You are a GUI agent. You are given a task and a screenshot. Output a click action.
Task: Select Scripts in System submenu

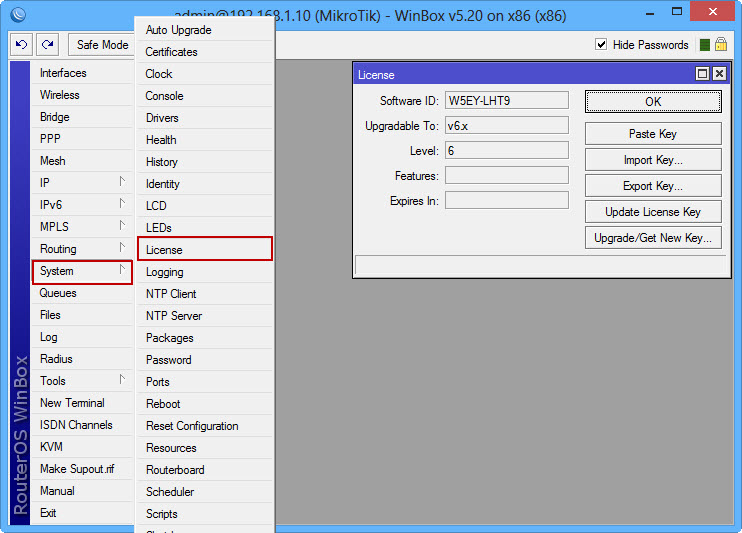[205, 514]
